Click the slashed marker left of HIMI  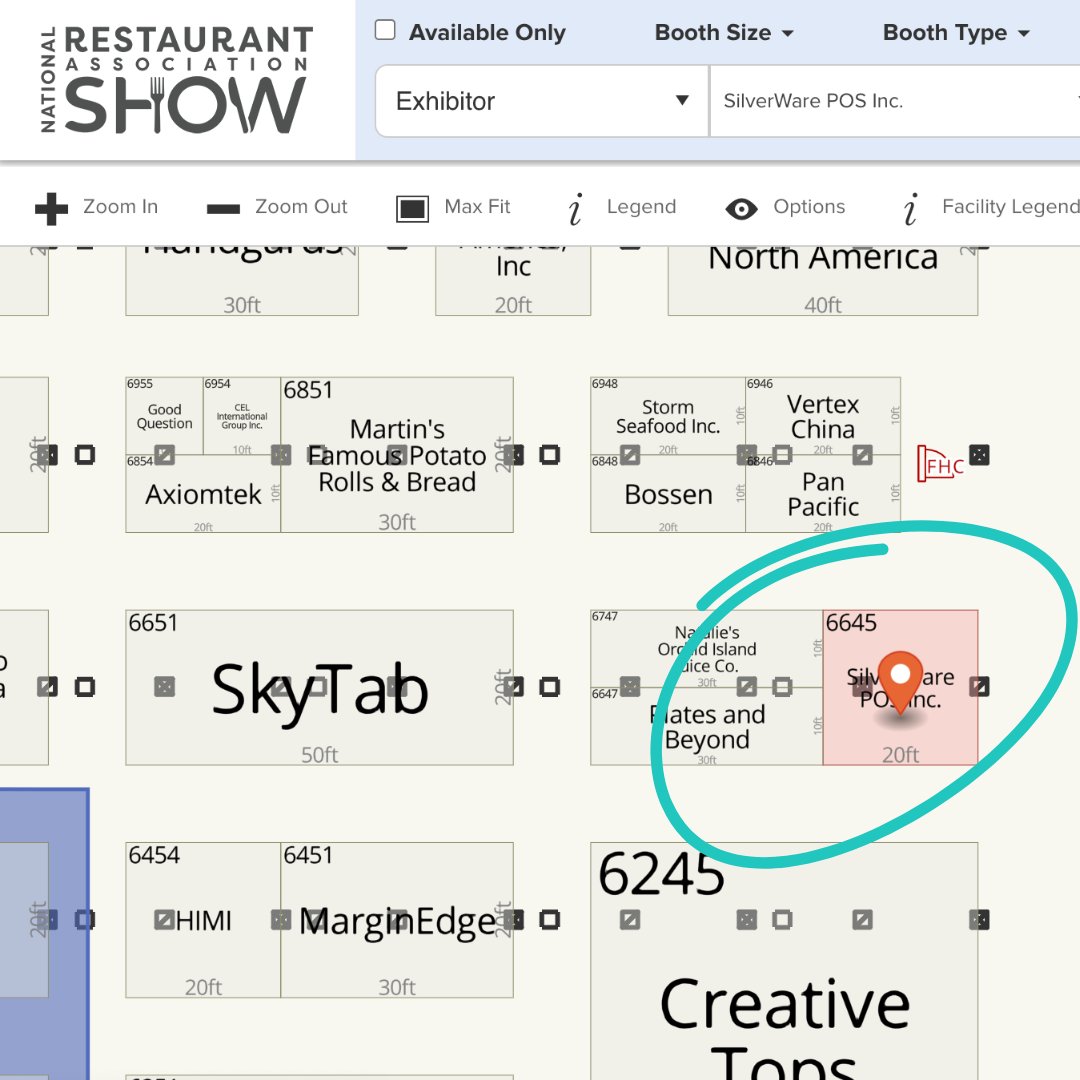point(164,919)
